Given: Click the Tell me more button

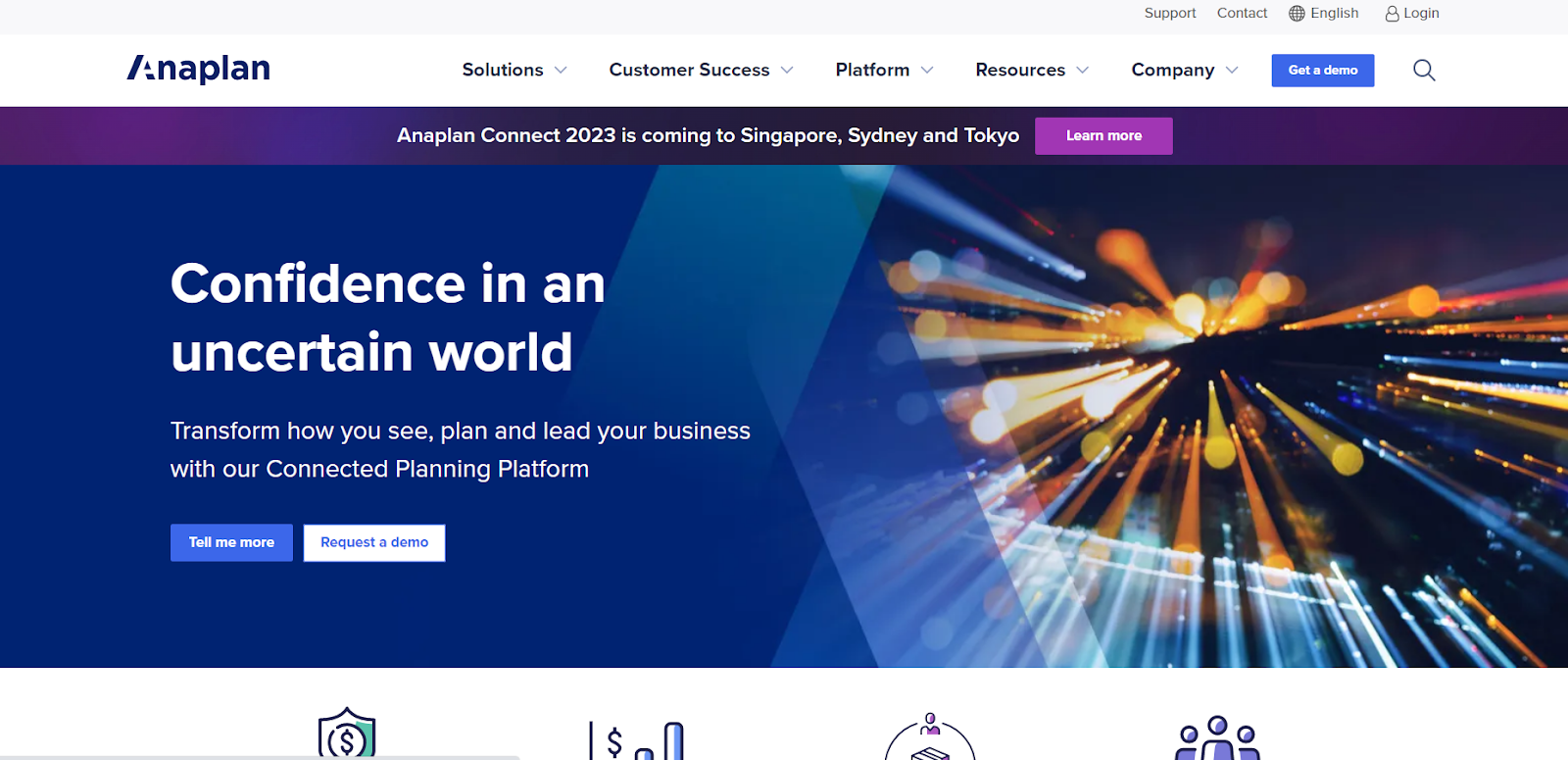Looking at the screenshot, I should tap(231, 542).
